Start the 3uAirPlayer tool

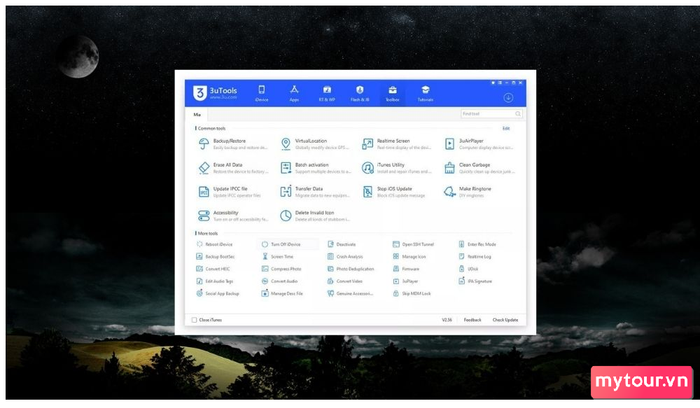tap(479, 144)
